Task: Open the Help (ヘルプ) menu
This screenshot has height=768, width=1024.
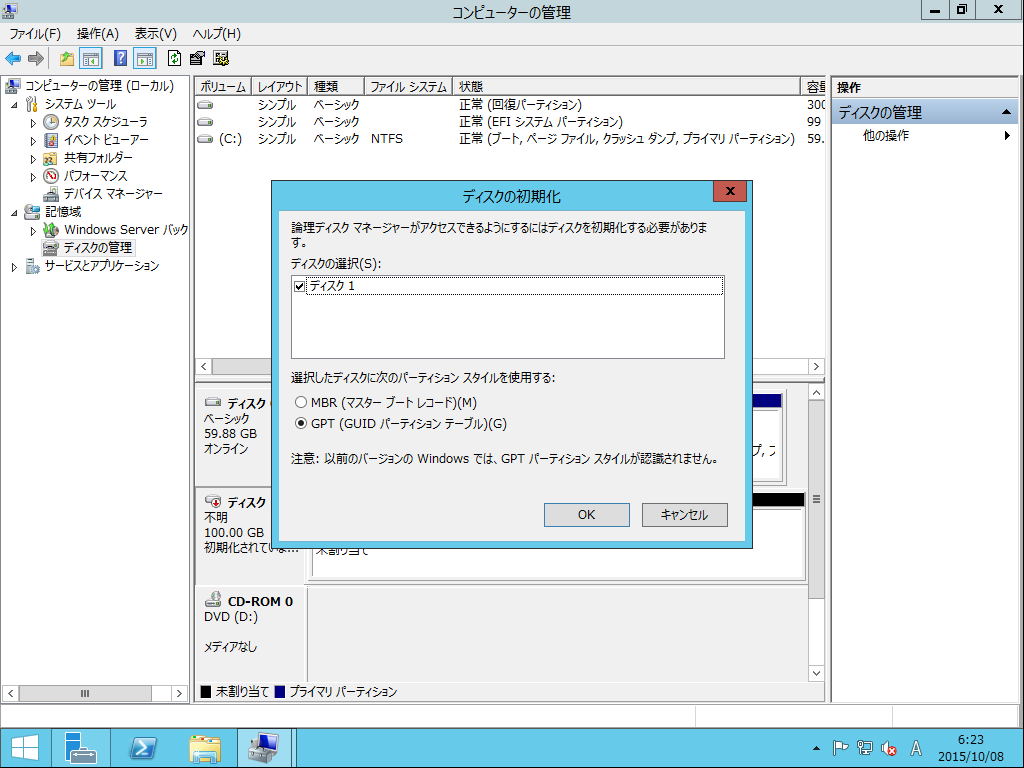Action: (216, 34)
